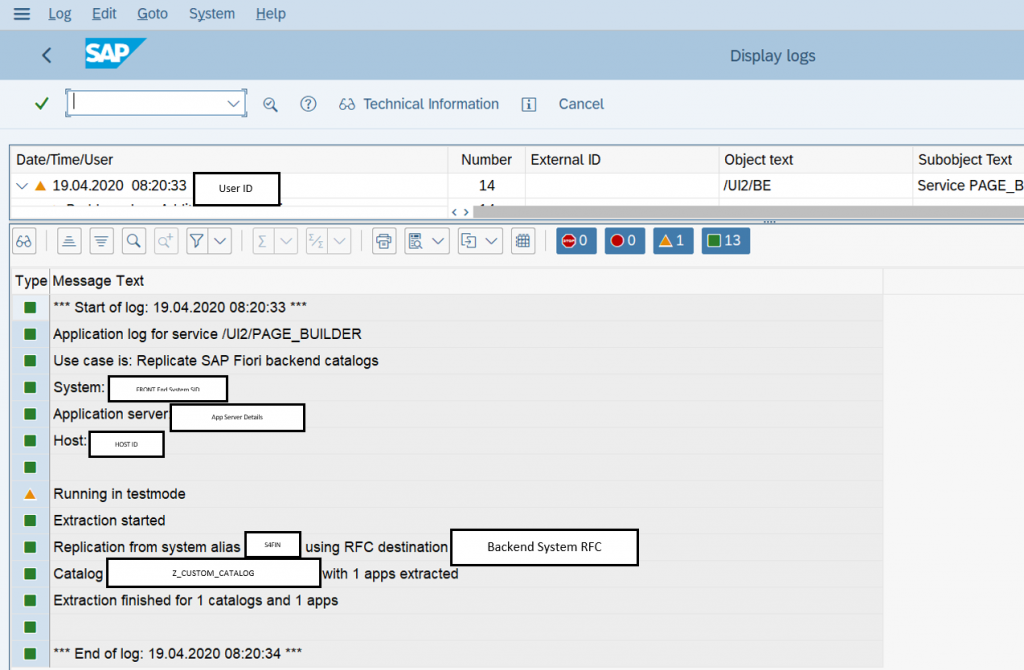1024x670 pixels.
Task: Click the Views icon
Action: click(415, 241)
